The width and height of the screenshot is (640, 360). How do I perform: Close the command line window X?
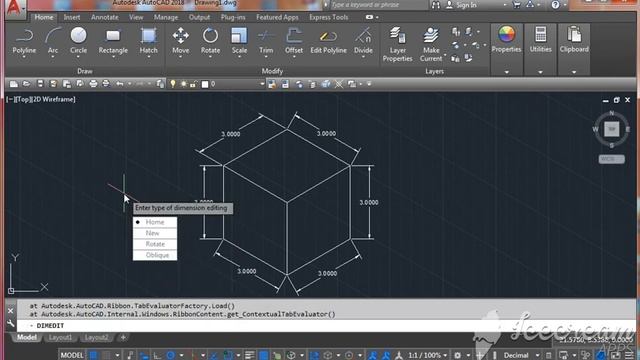pos(11,311)
